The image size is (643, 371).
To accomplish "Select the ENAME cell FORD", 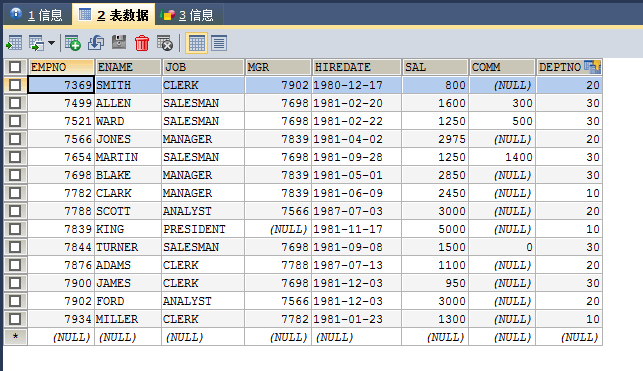I will [x=128, y=301].
